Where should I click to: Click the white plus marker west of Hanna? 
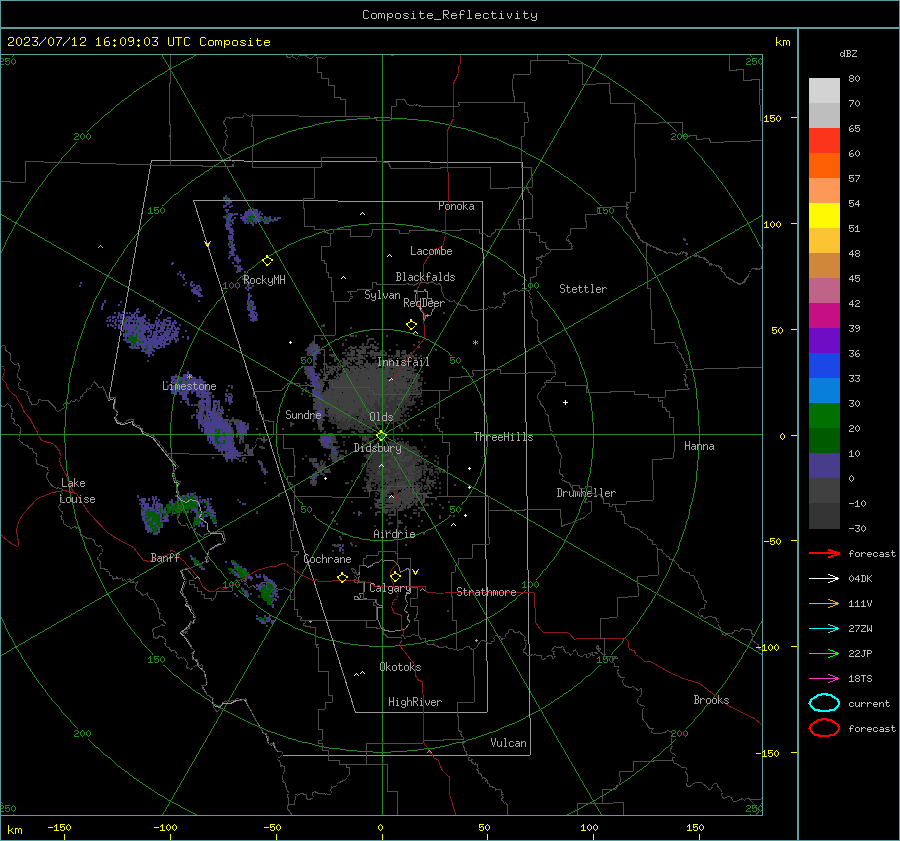click(565, 402)
